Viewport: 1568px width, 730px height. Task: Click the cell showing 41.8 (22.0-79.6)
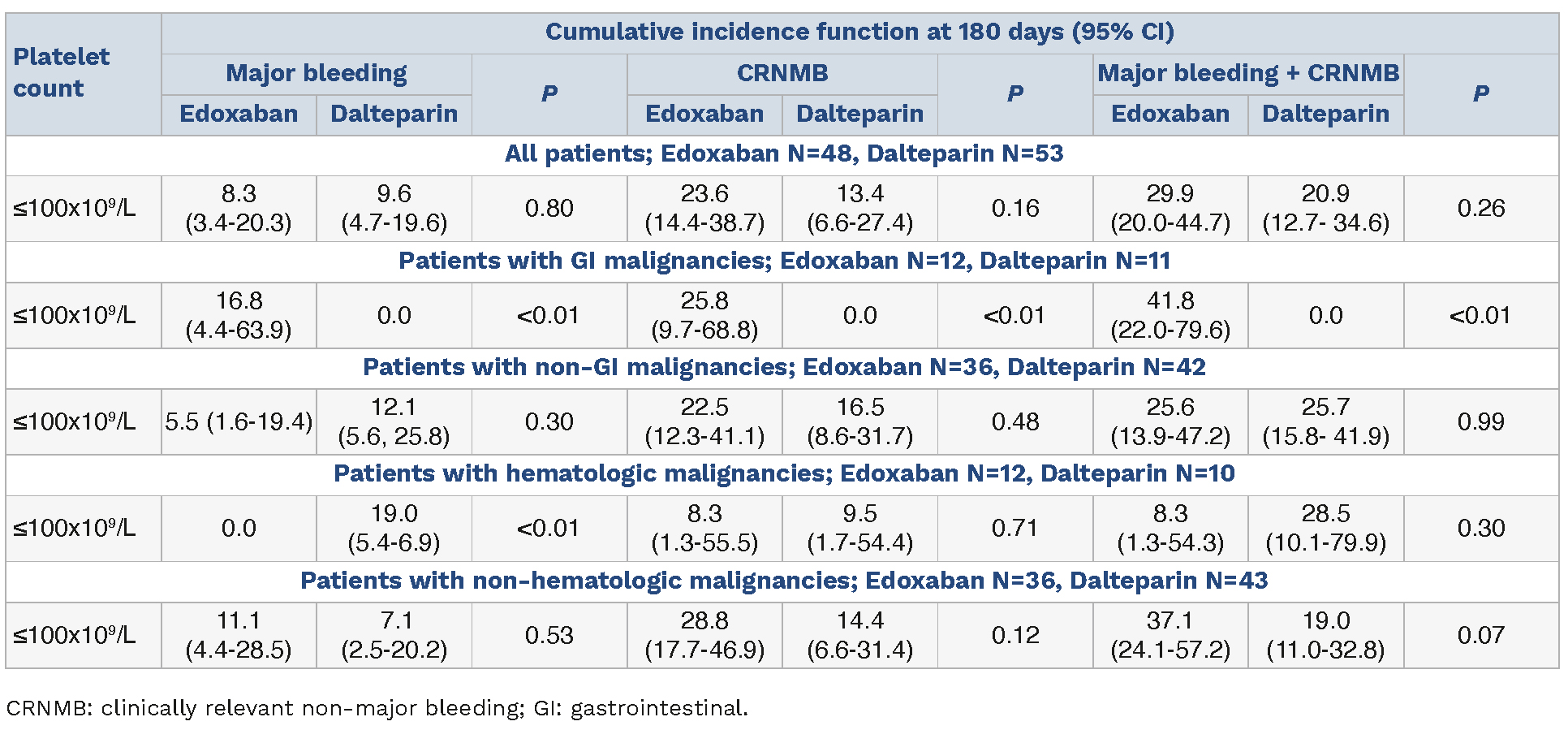point(1170,316)
